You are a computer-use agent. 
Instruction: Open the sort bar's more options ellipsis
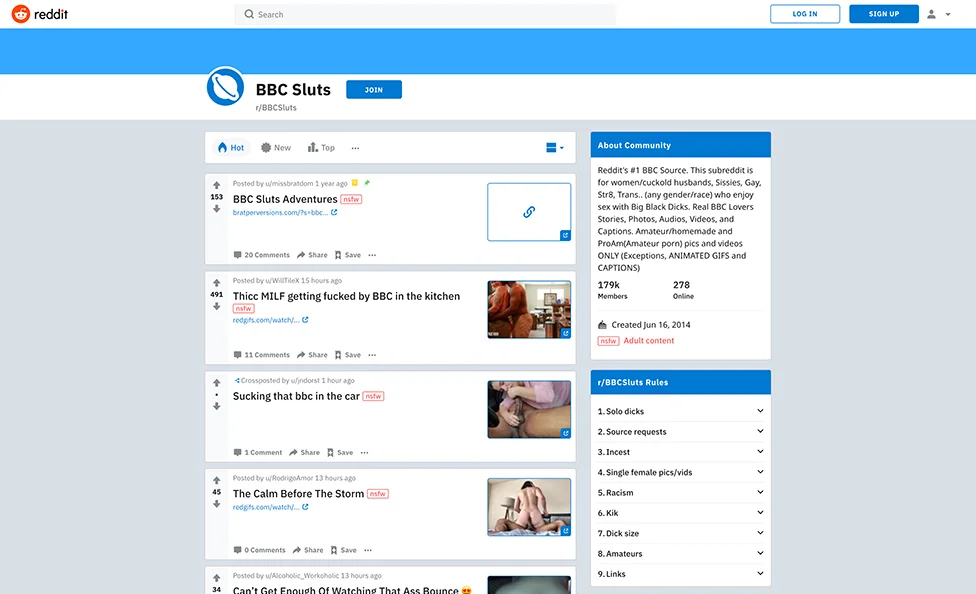coord(355,148)
